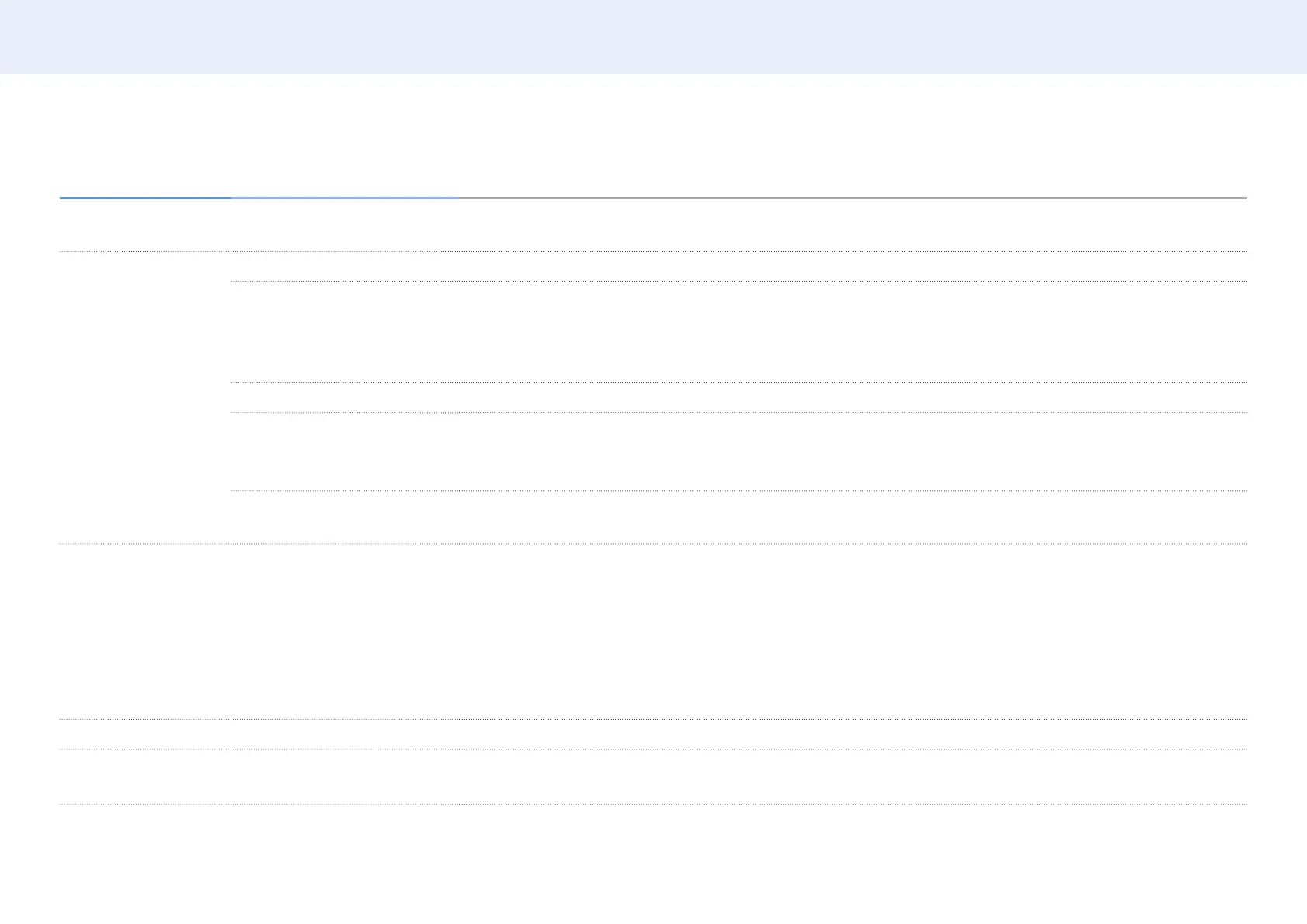The width and height of the screenshot is (1307, 924).
Task: Select tallest sub-row in first table group
Action: (x=739, y=331)
